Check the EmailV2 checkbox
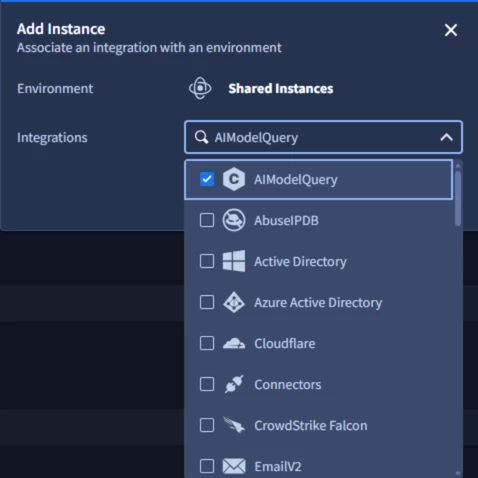Screen dimensions: 478x478 (207, 466)
